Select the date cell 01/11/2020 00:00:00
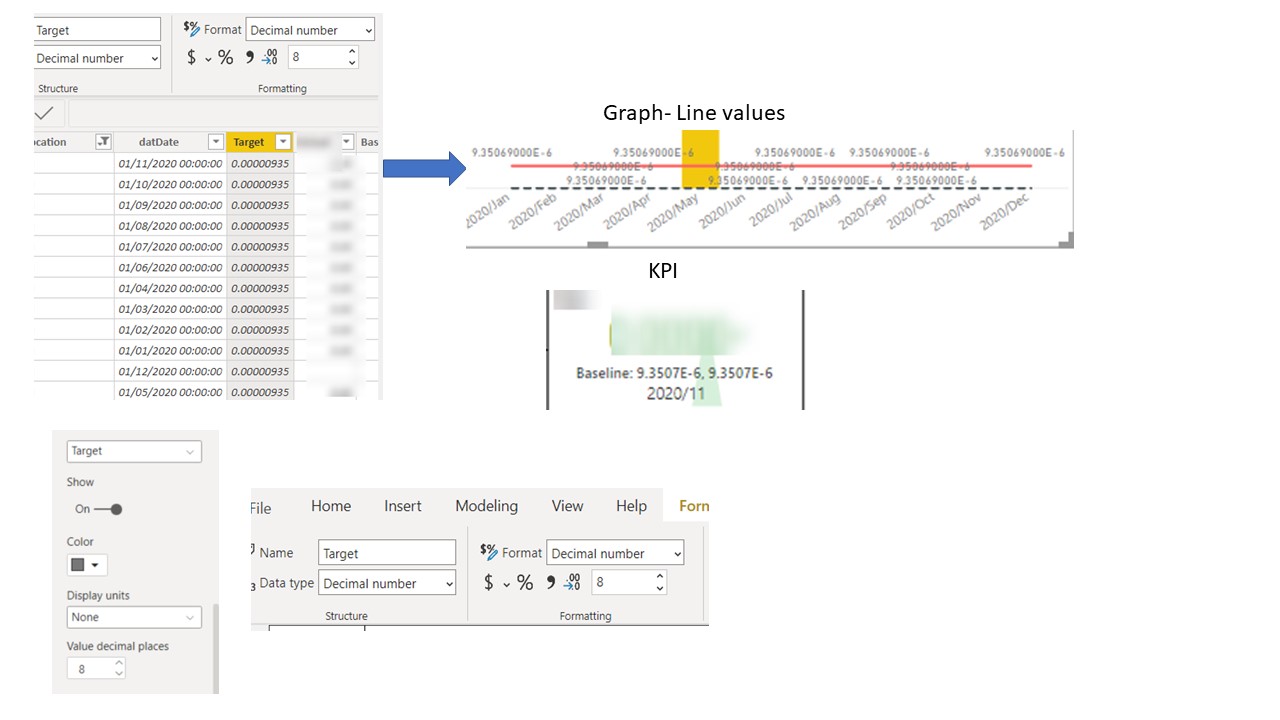 coord(170,163)
